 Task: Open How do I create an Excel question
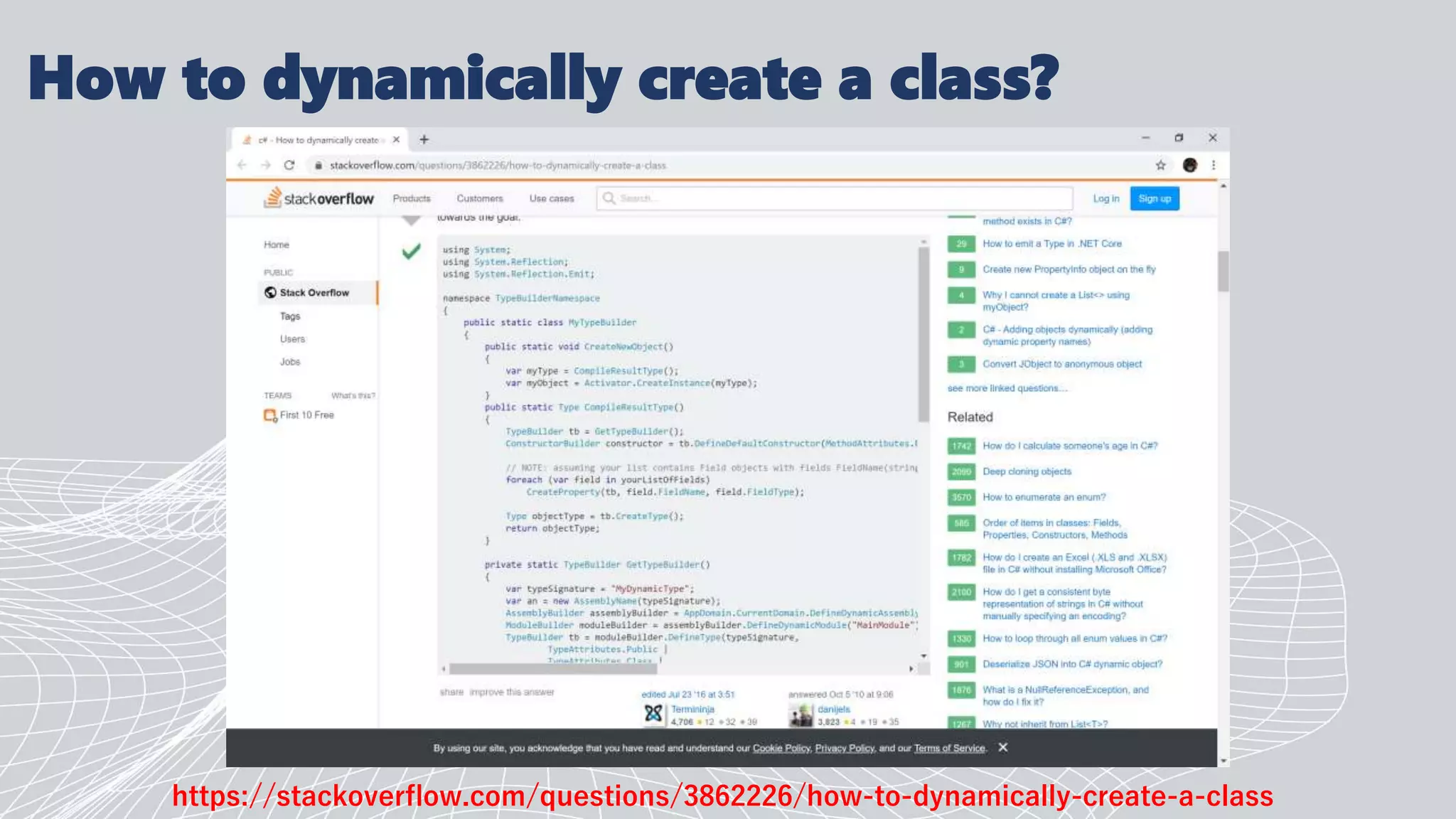(x=1074, y=563)
